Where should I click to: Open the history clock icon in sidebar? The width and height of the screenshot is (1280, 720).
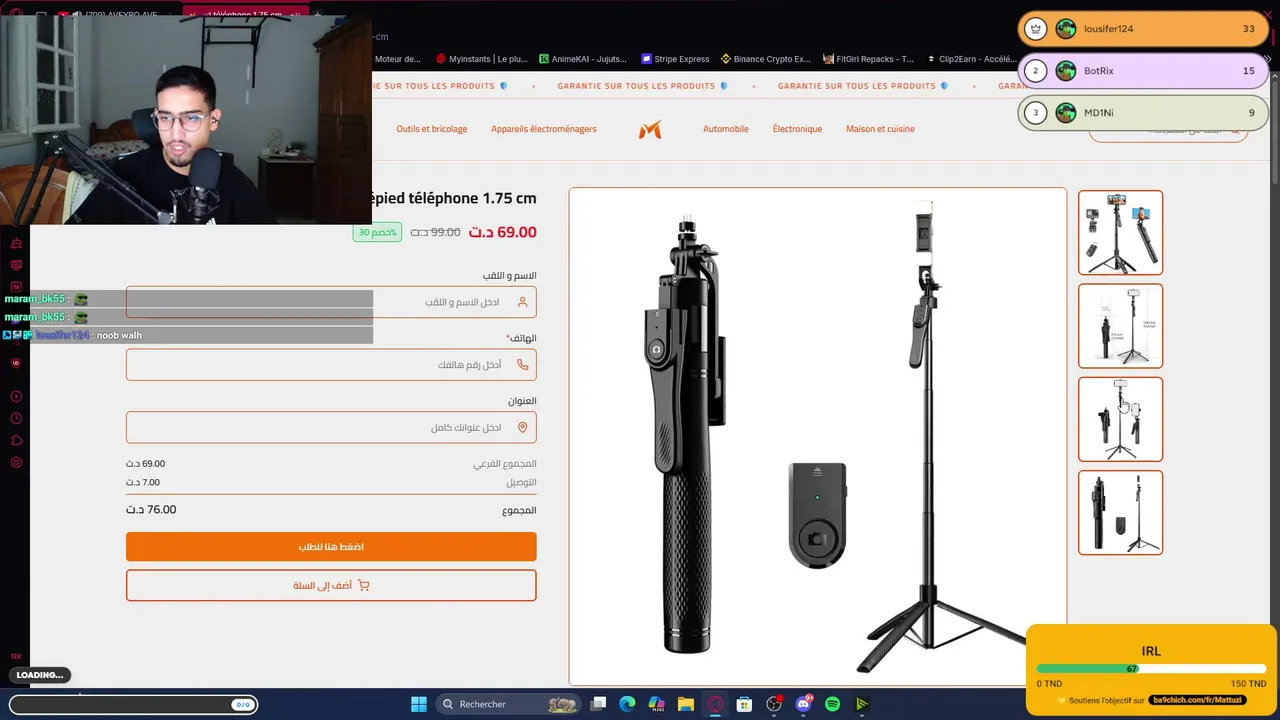coord(16,418)
